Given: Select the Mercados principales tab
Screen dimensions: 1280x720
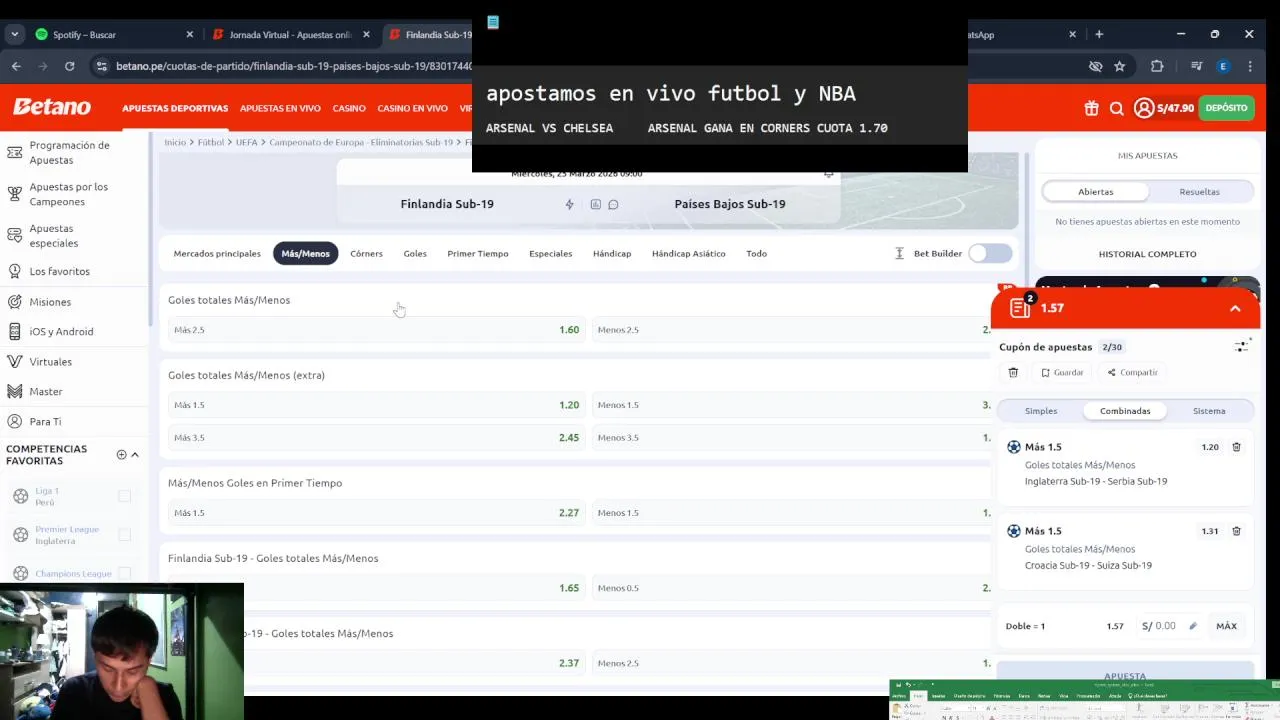Looking at the screenshot, I should tap(217, 254).
